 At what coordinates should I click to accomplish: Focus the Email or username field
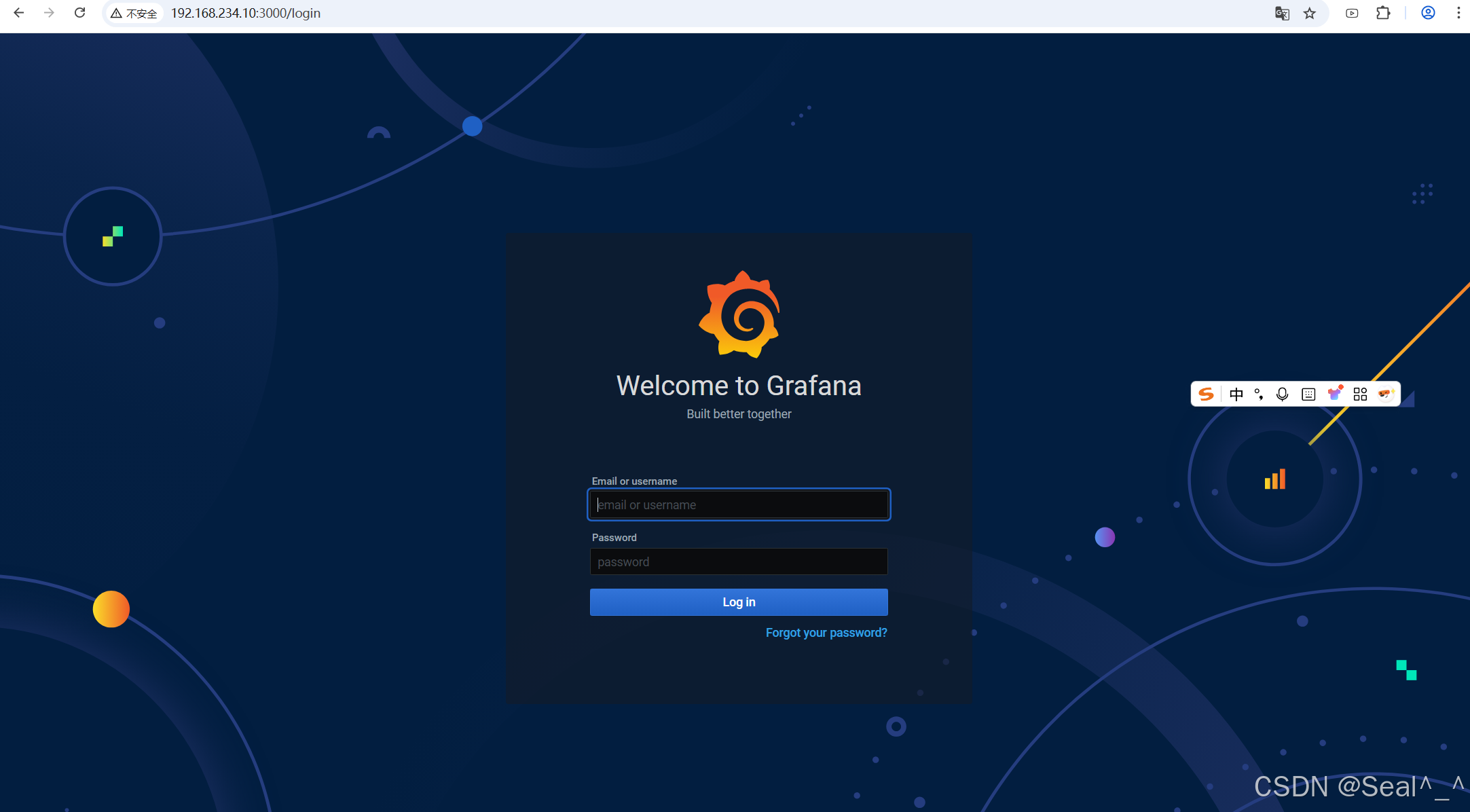[739, 504]
